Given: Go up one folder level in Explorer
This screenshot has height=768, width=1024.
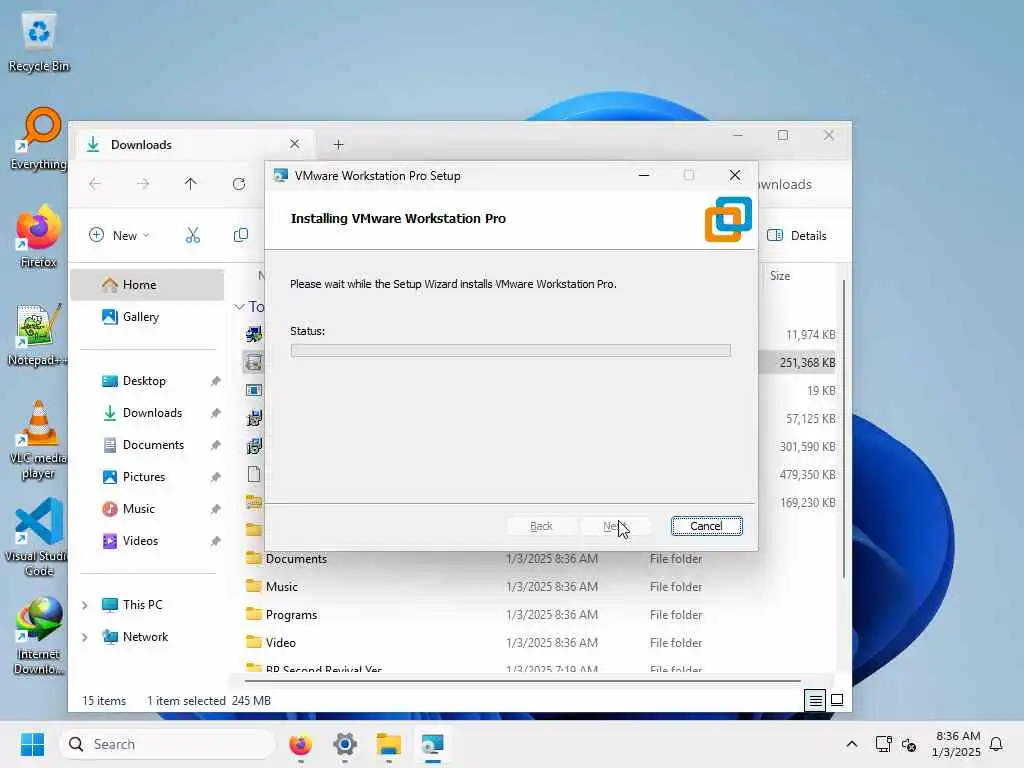Looking at the screenshot, I should coord(191,184).
